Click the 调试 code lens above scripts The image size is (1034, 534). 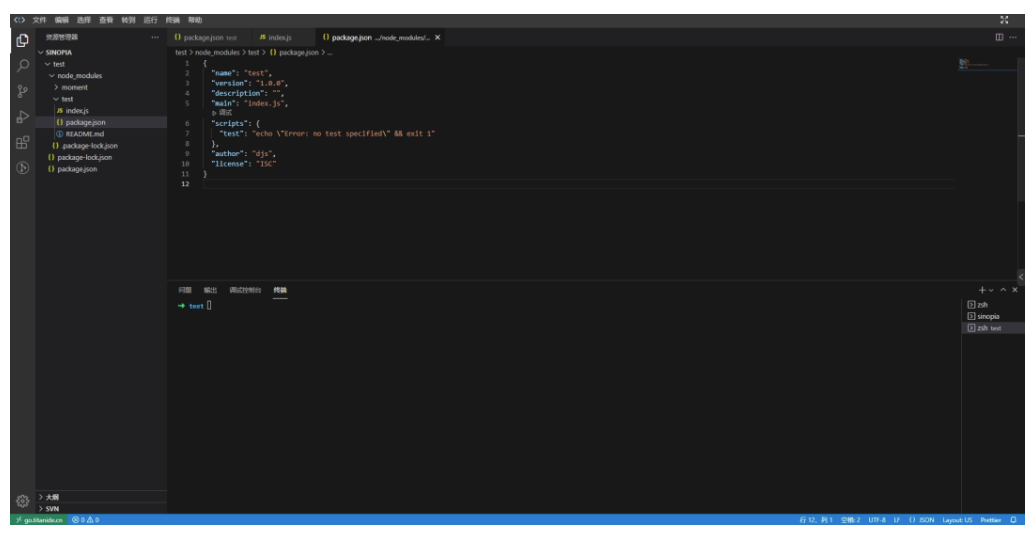224,112
